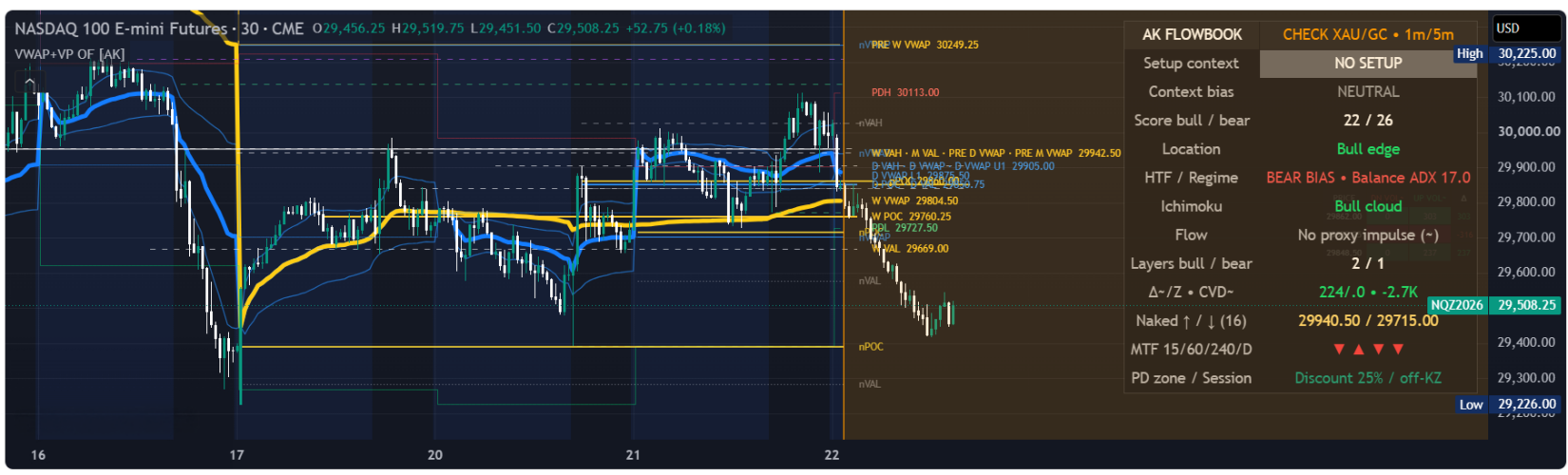Click the No proxy impulse flow value

coord(1367,235)
